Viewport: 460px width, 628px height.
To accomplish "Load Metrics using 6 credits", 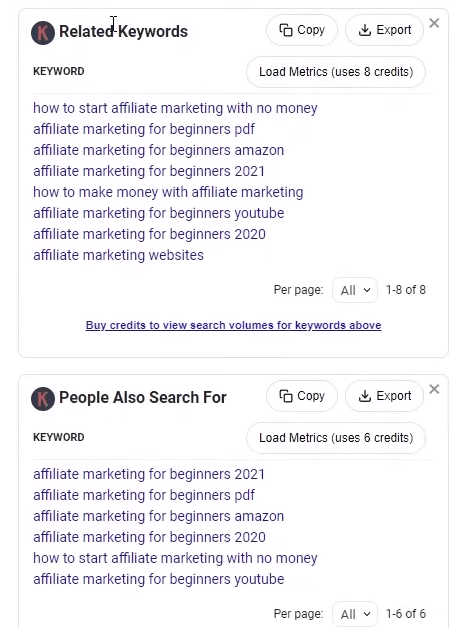I will pyautogui.click(x=336, y=438).
